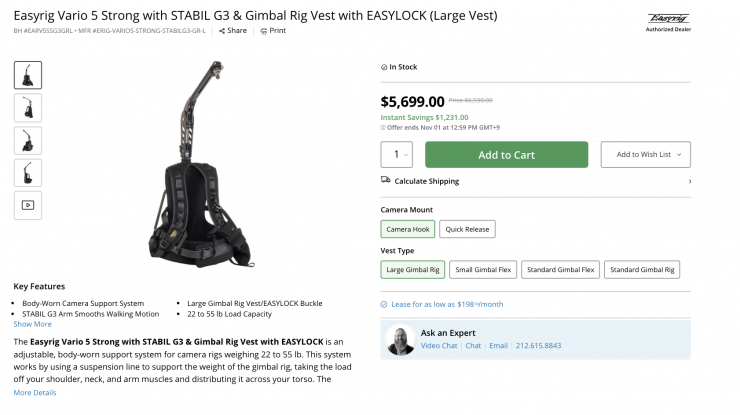Click the expert's avatar photo
Screen dimensions: 740x415
click(x=400, y=340)
